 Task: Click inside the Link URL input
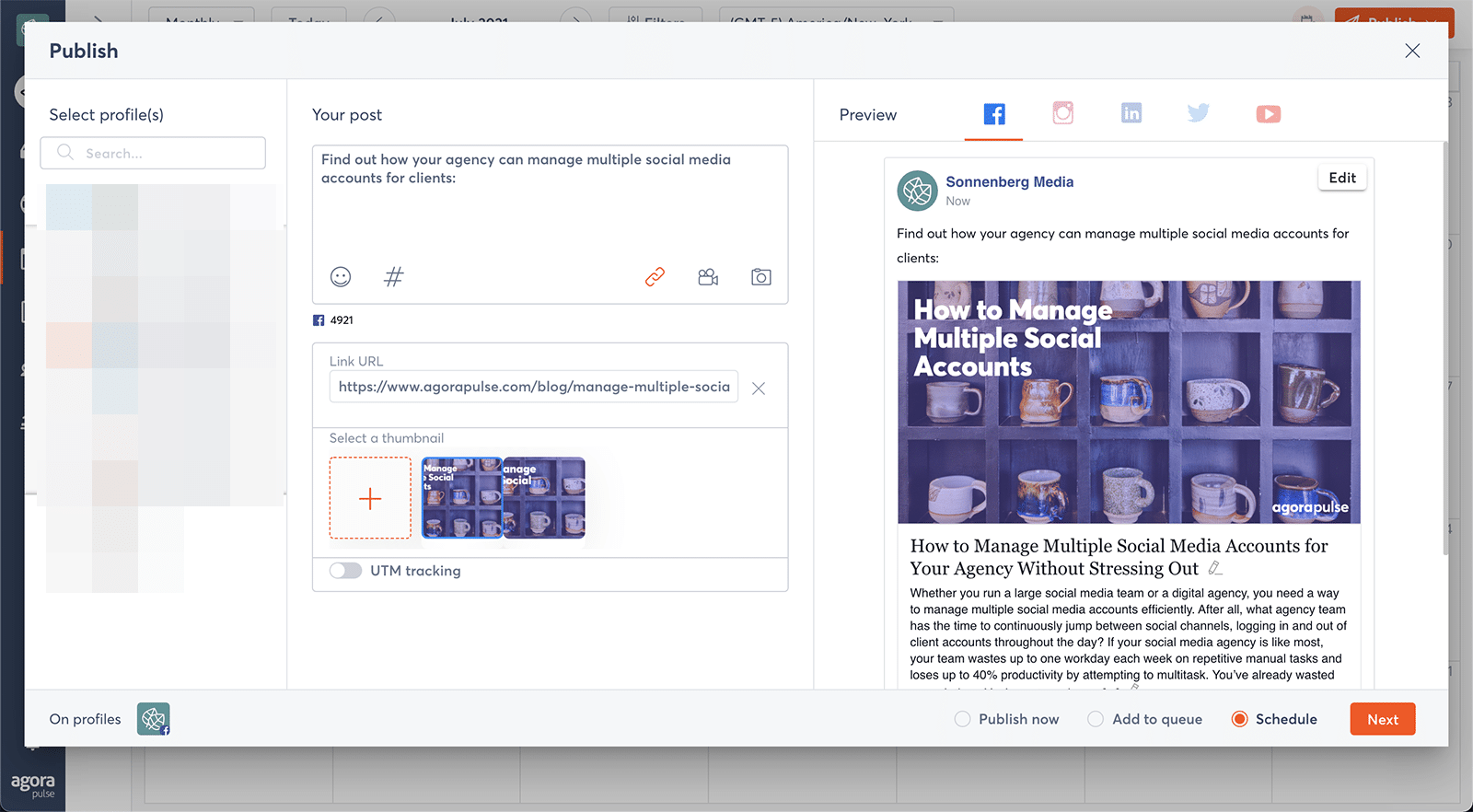(534, 387)
